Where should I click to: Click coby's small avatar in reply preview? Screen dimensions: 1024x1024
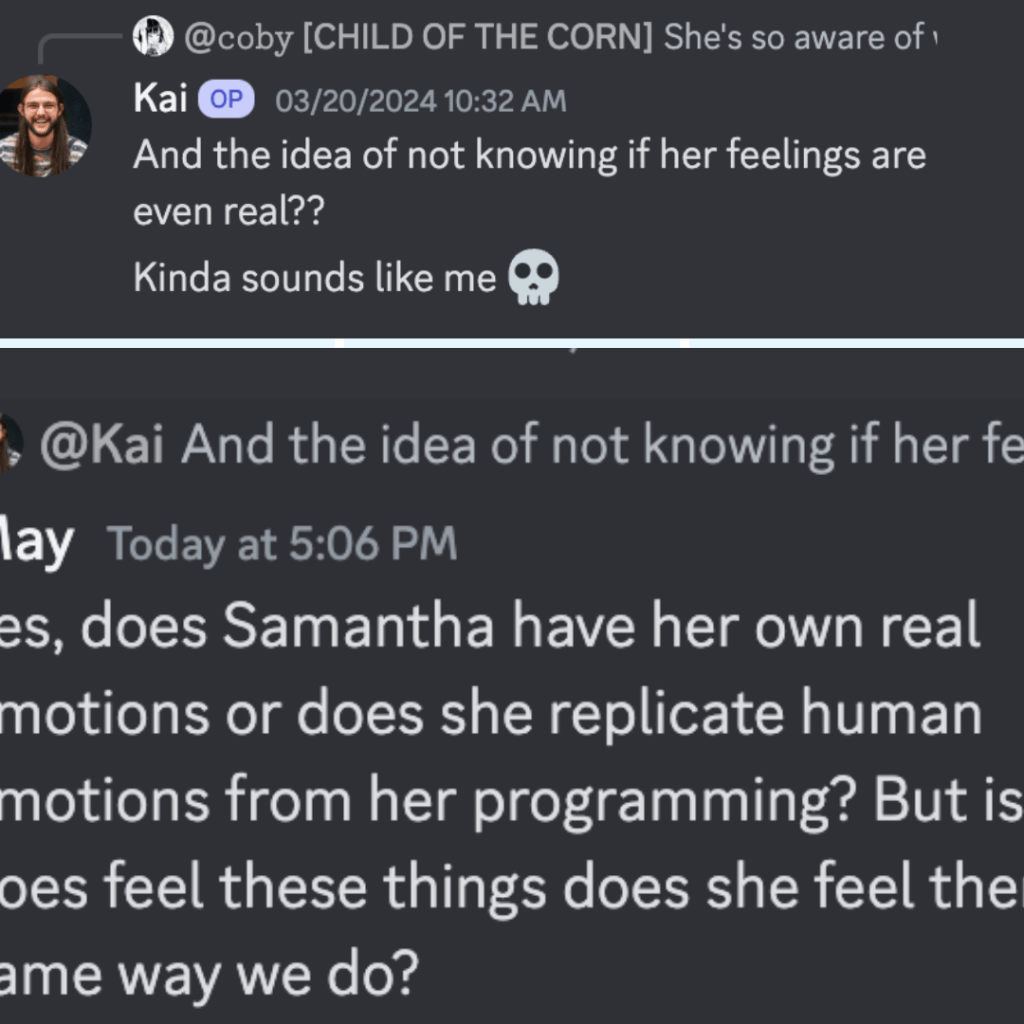click(x=153, y=37)
